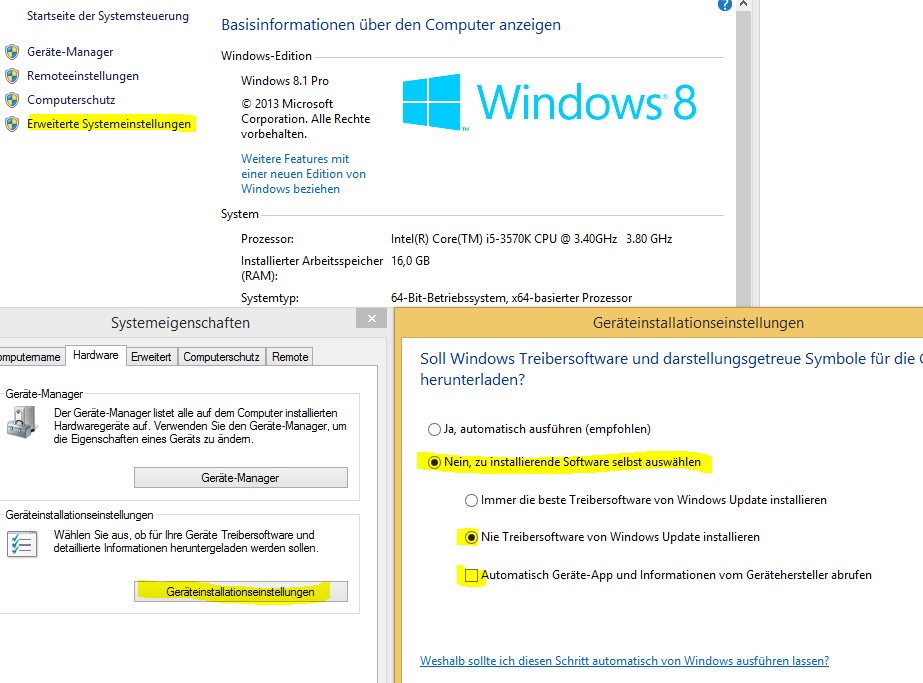Click the Geräte-Manager button in Systemeigenschaften
923x683 pixels.
(241, 478)
